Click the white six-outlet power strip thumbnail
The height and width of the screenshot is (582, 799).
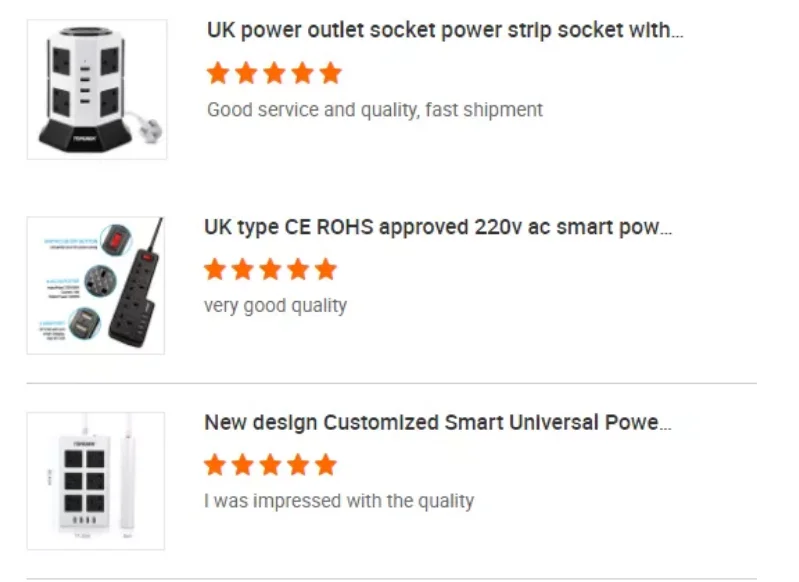pos(96,480)
